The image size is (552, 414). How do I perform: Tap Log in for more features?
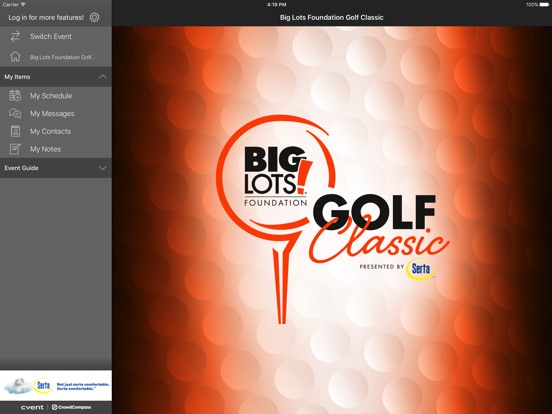pos(46,17)
